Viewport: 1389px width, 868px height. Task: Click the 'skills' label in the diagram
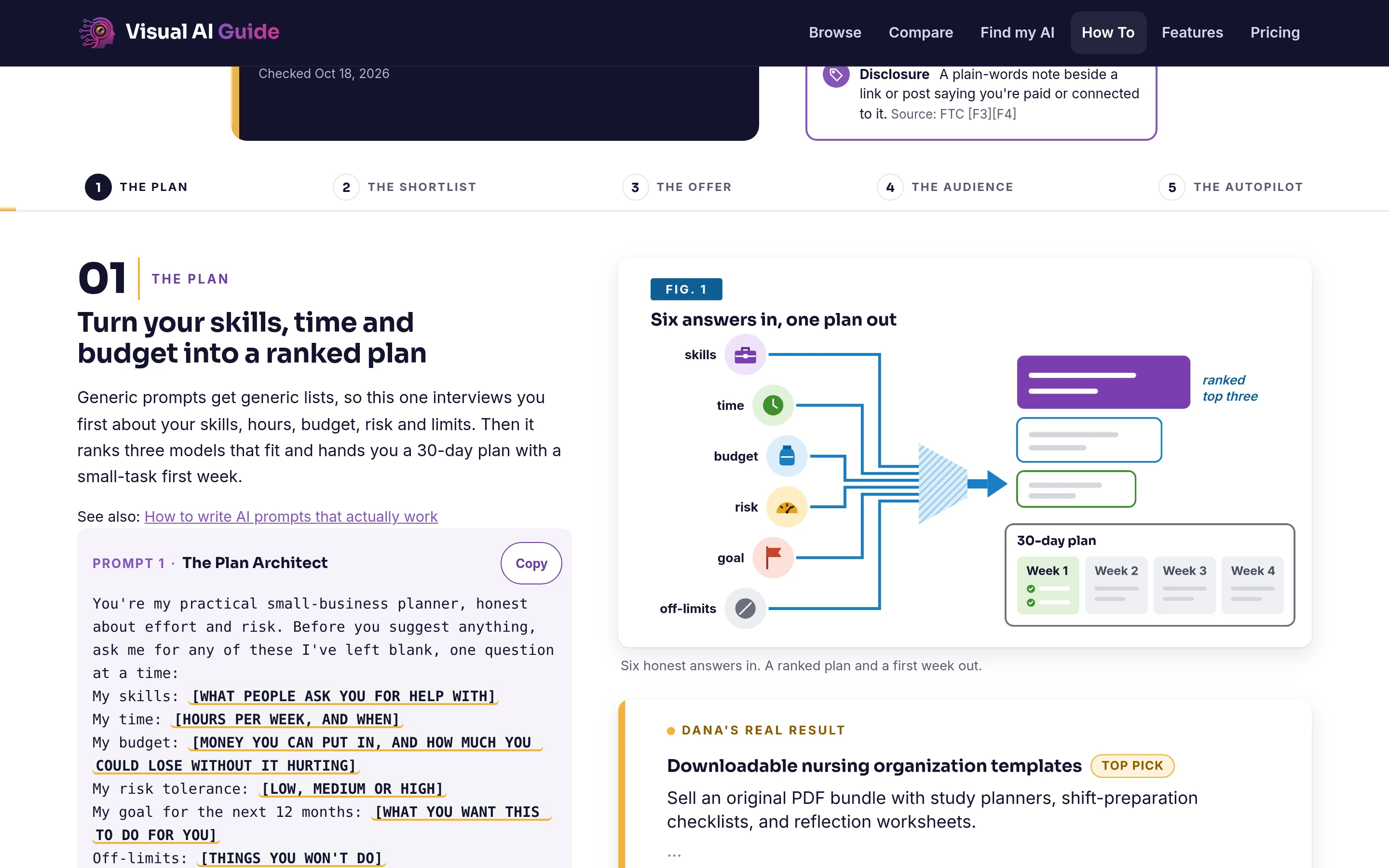(700, 355)
